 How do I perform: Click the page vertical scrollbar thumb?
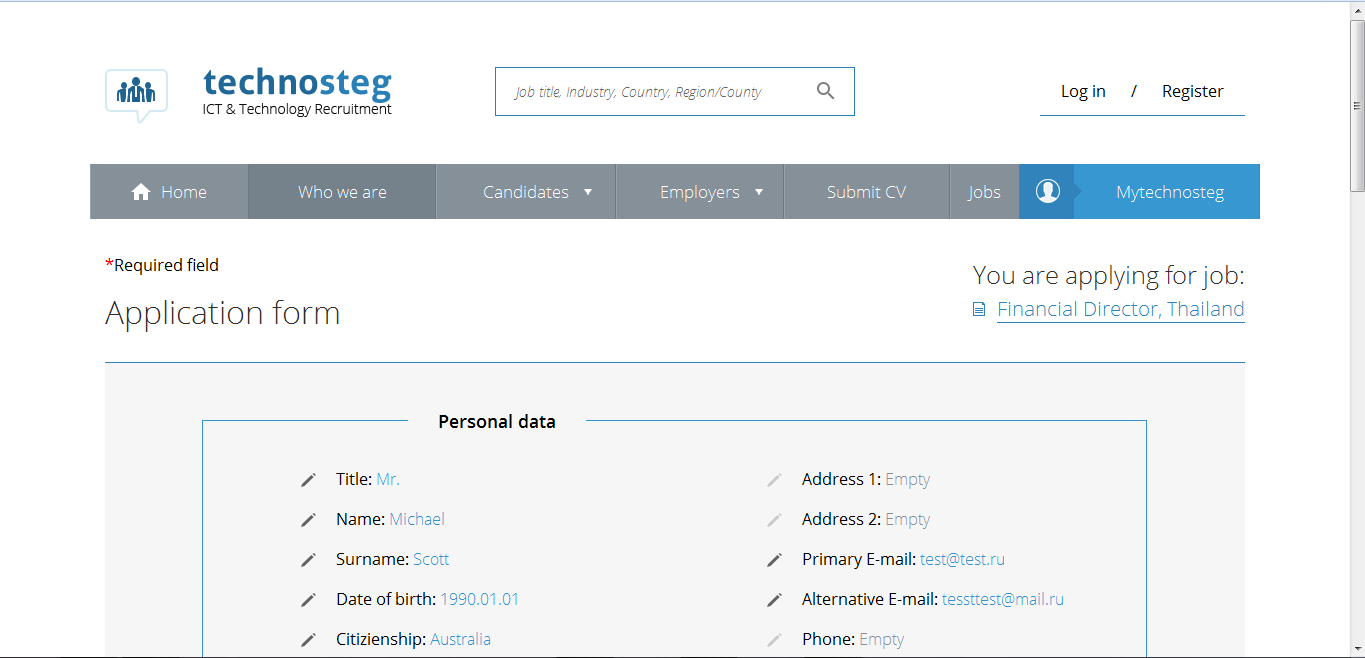1357,105
